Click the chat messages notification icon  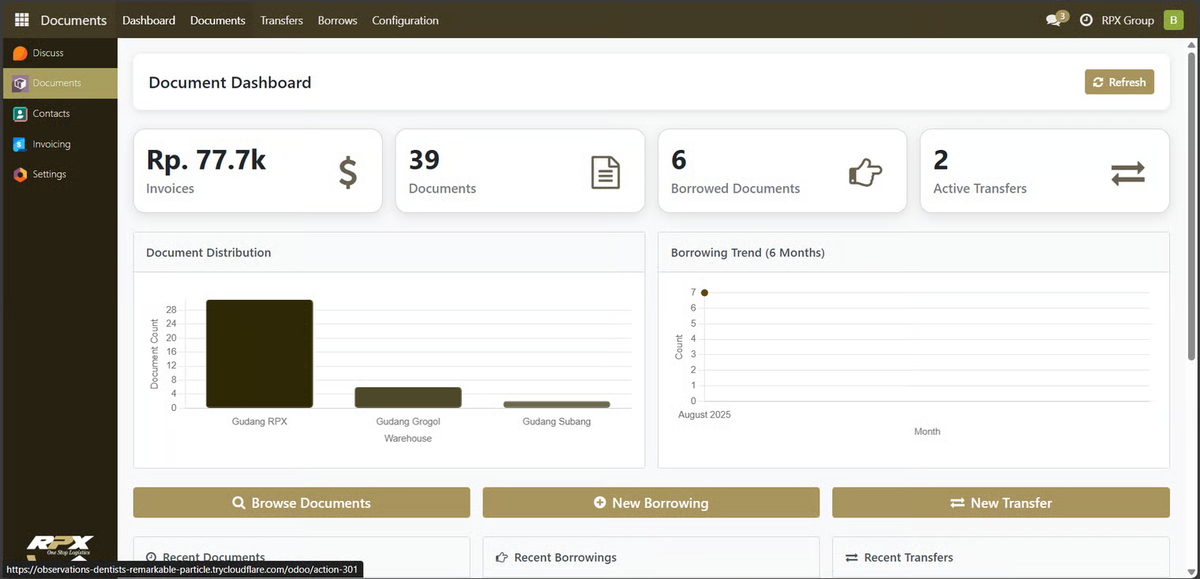pos(1053,20)
